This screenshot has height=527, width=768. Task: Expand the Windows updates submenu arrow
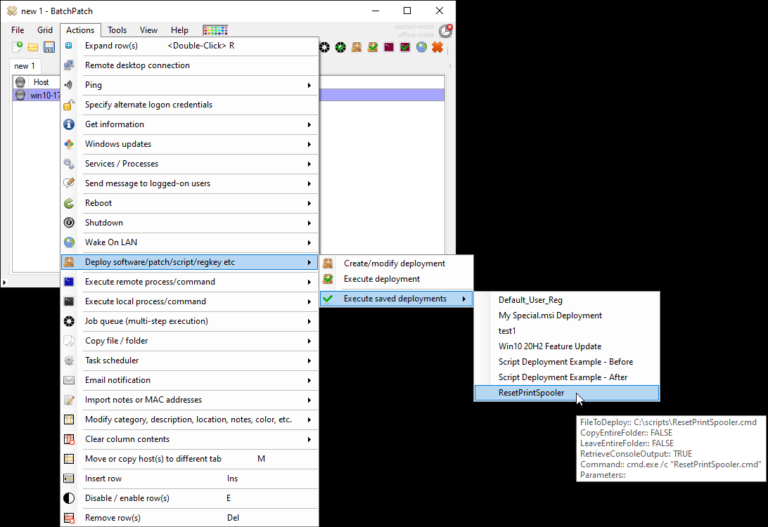point(309,144)
